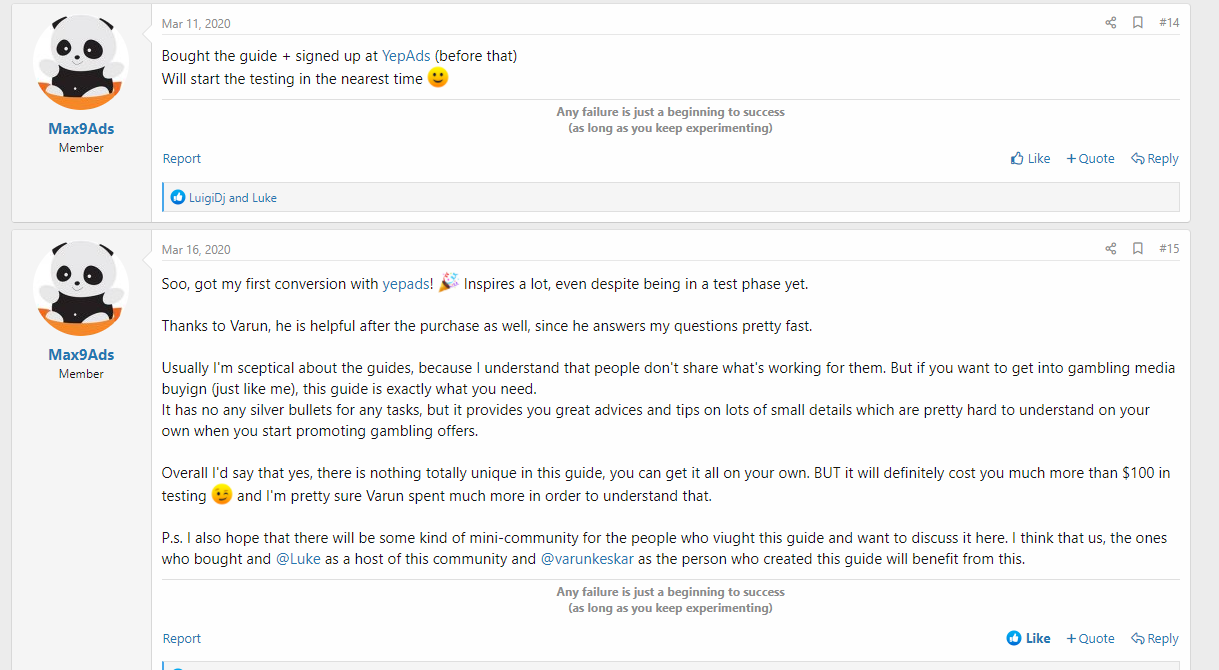Click share icon on post #15
The height and width of the screenshot is (670, 1219).
1111,249
